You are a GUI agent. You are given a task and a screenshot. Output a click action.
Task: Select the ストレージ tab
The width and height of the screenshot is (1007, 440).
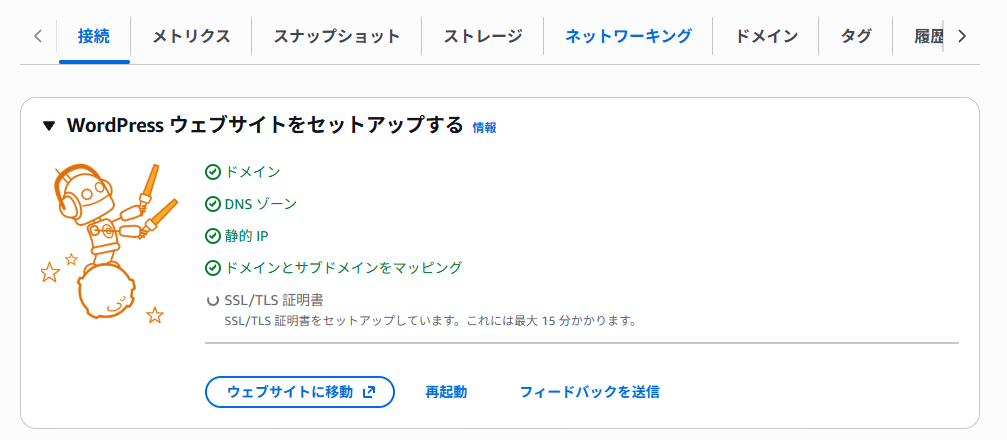tap(483, 36)
